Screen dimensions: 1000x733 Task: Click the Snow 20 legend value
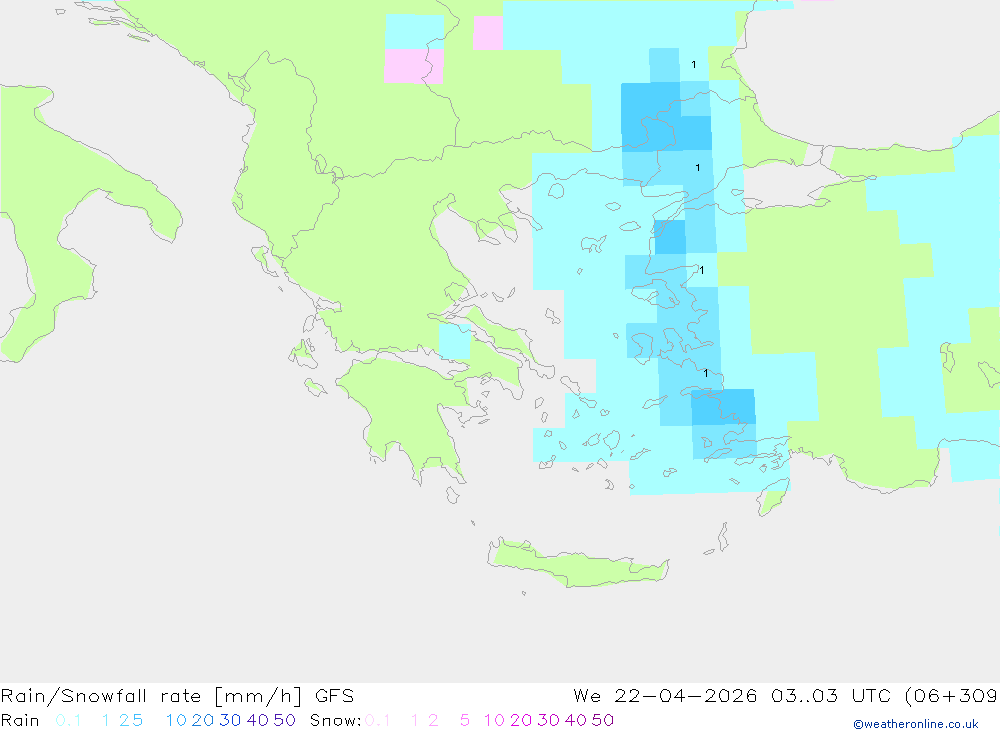tap(521, 720)
